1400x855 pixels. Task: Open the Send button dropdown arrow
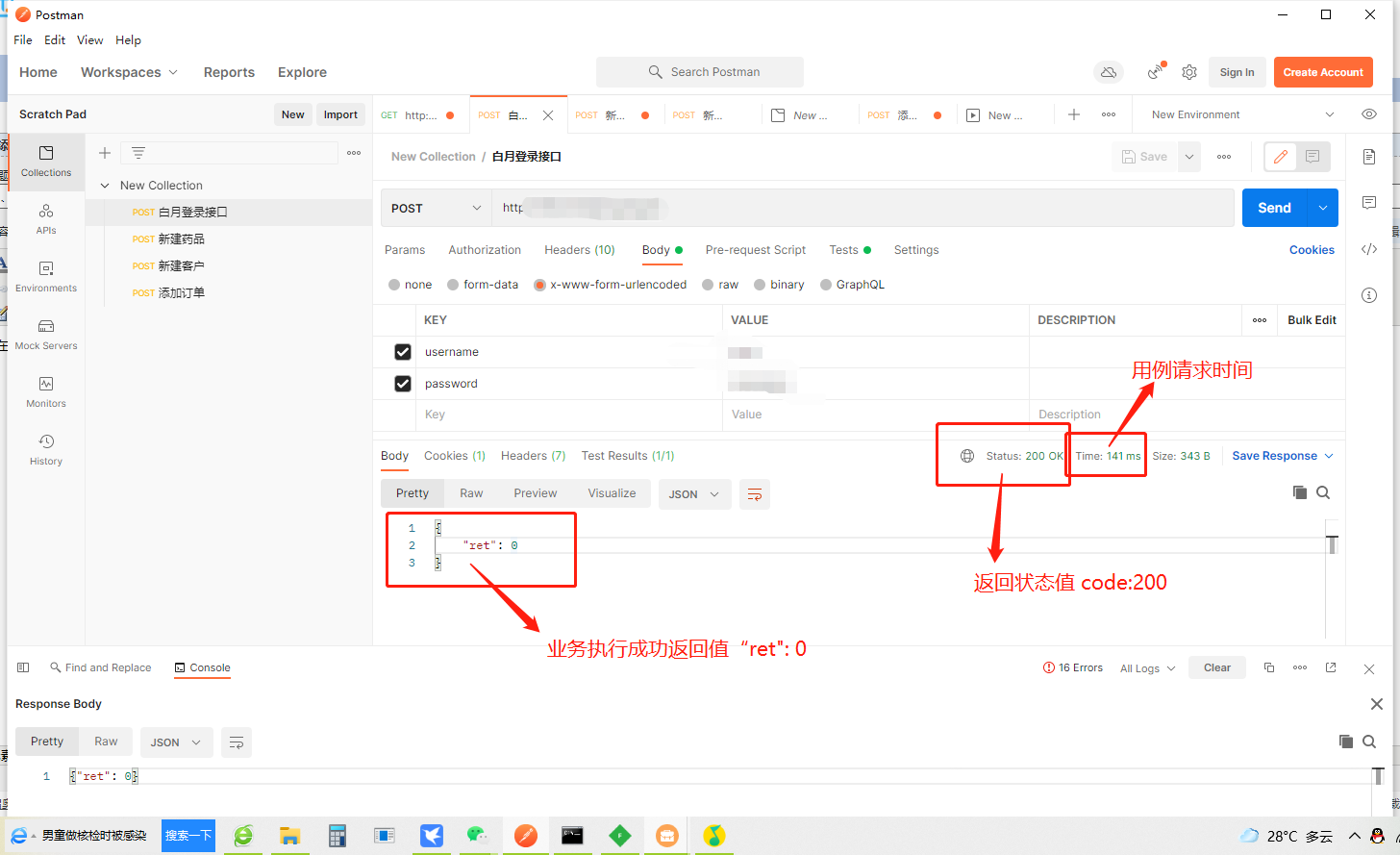coord(1323,208)
